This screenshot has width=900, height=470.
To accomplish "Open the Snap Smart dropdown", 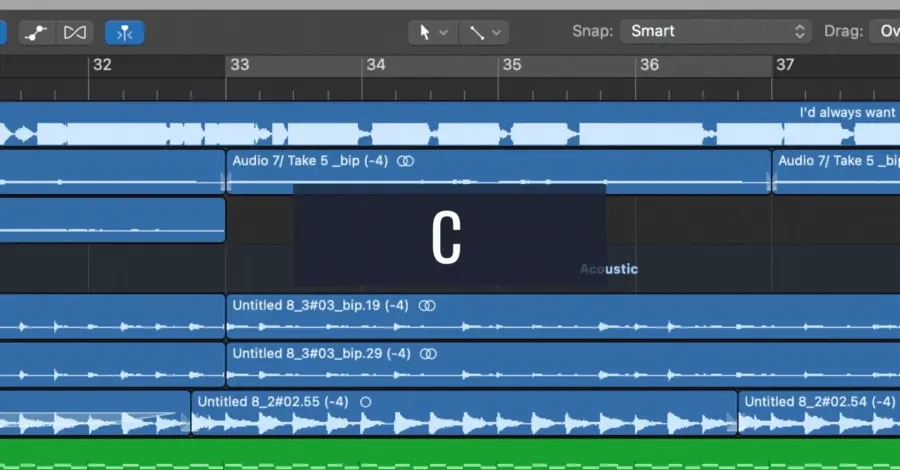I will coord(716,32).
